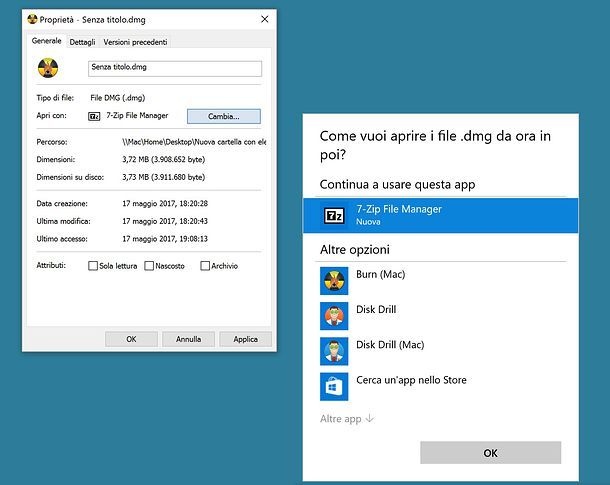Switch to the Dettagli tab
Screen dimensions: 610x485
tap(83, 42)
